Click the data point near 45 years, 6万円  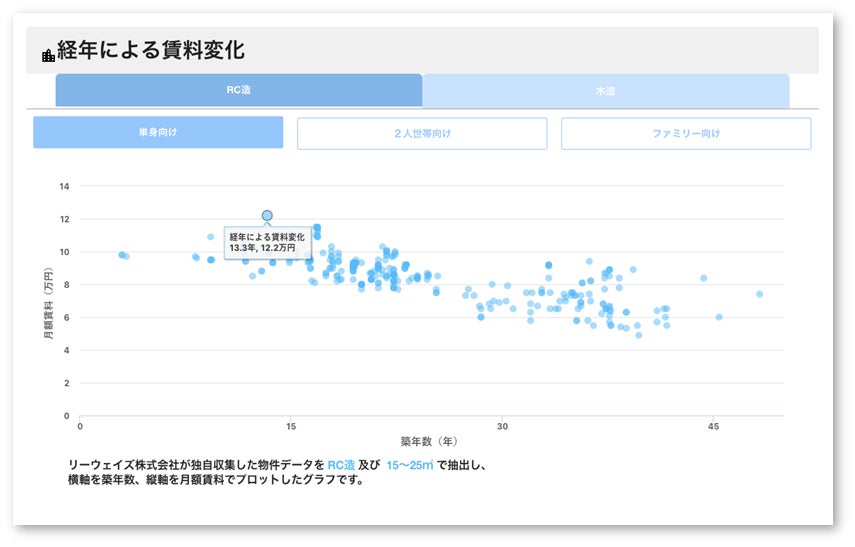click(x=719, y=317)
